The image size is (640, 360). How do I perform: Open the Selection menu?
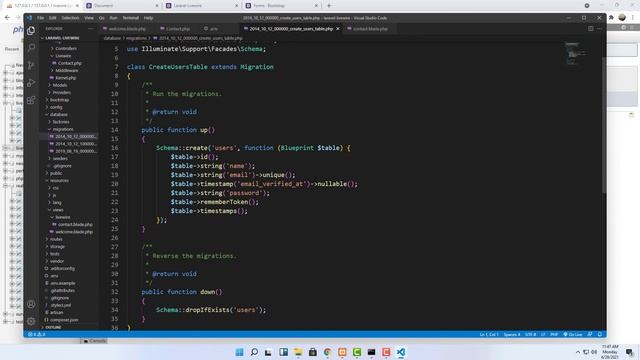coord(70,18)
